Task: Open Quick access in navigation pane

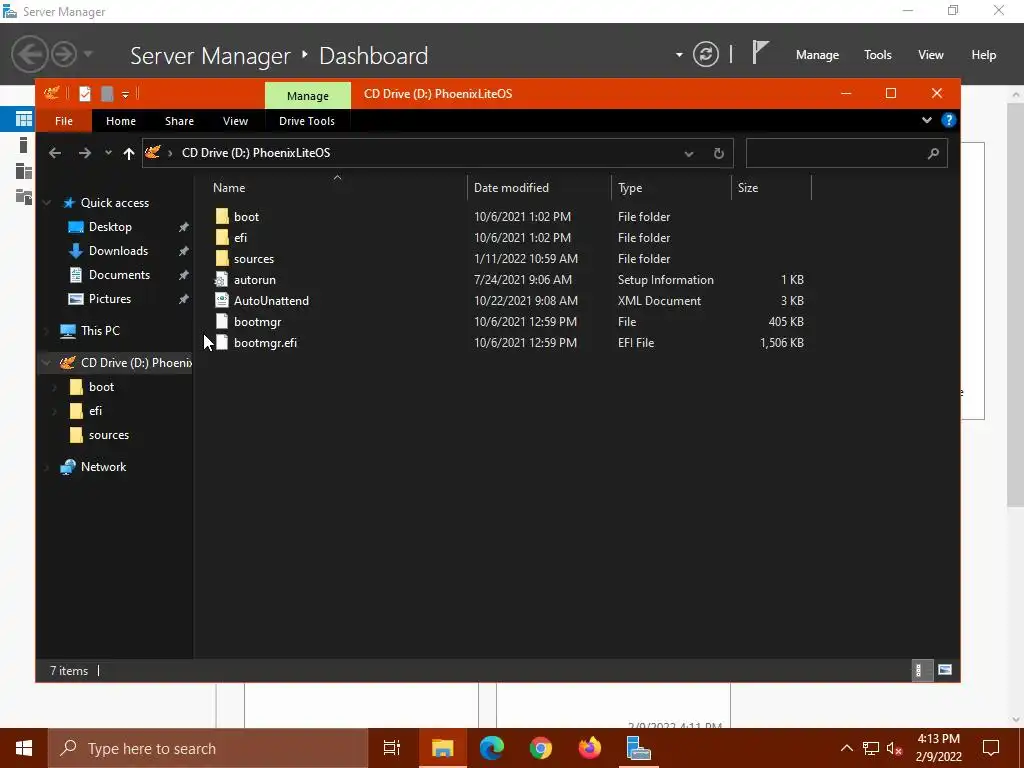Action: point(114,203)
